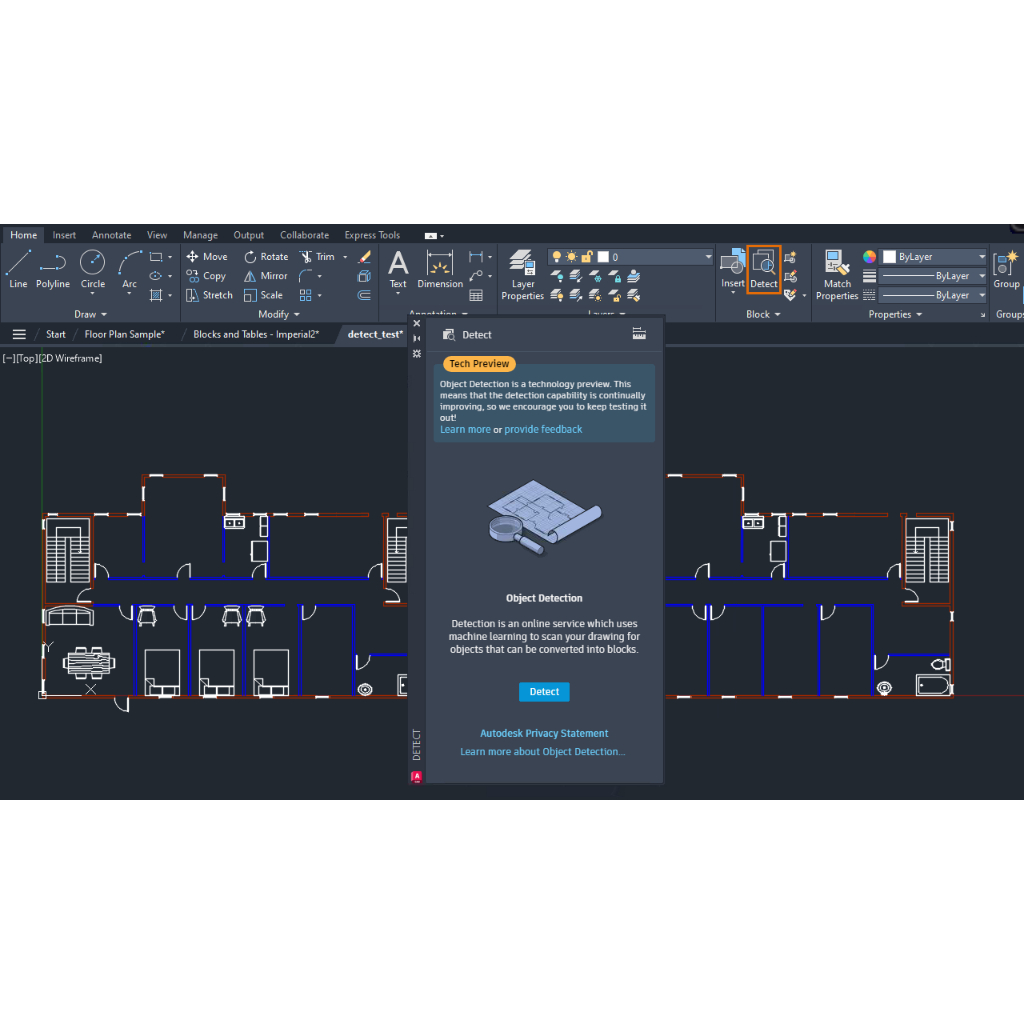Open the Manage ribbon tab

click(x=200, y=235)
